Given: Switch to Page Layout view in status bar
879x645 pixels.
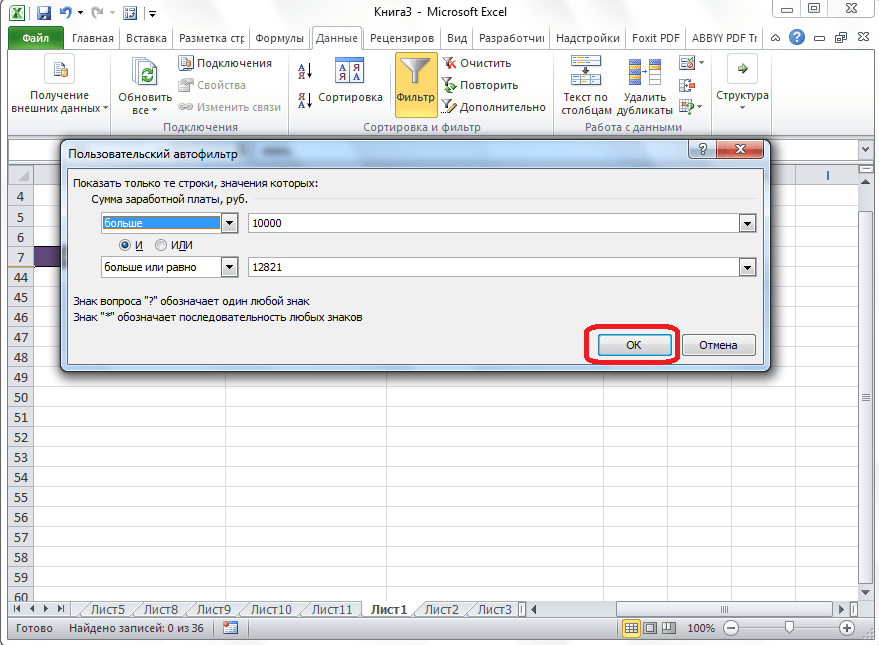Looking at the screenshot, I should (x=652, y=628).
